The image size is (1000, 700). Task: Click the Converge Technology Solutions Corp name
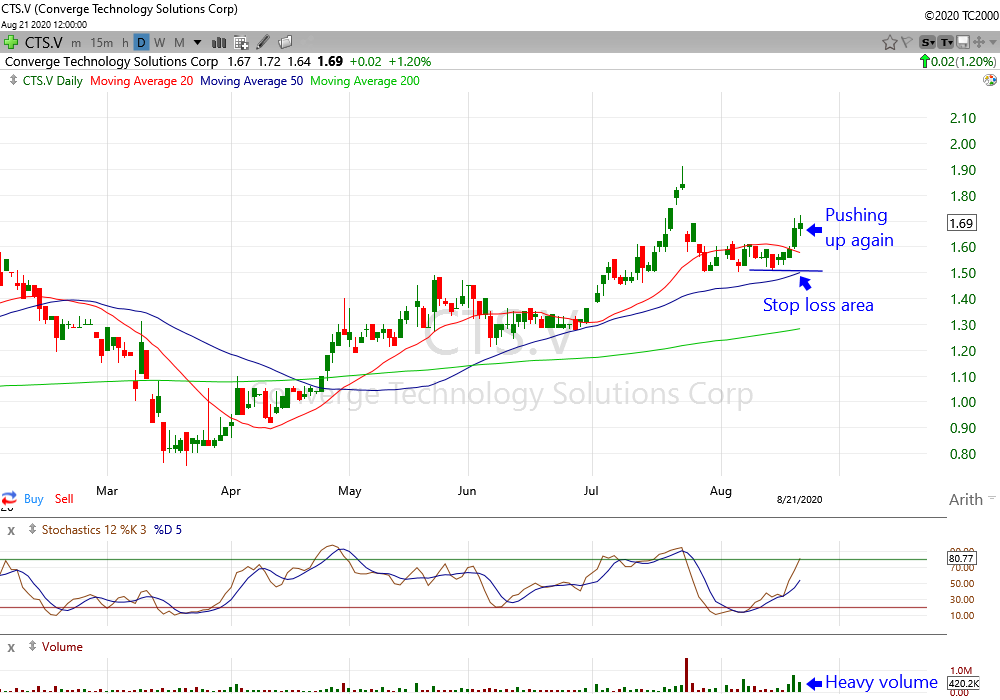click(x=112, y=62)
